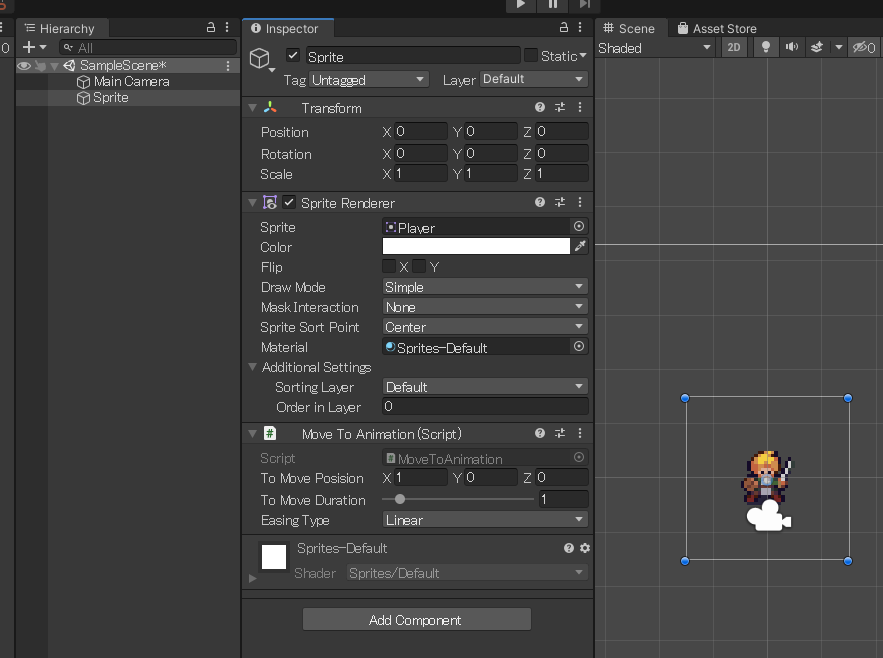Toggle scene audio with the speaker icon
883x658 pixels.
[x=791, y=47]
